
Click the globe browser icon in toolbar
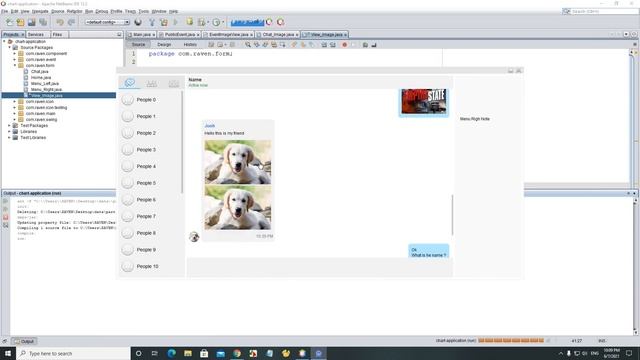pyautogui.click(x=138, y=22)
